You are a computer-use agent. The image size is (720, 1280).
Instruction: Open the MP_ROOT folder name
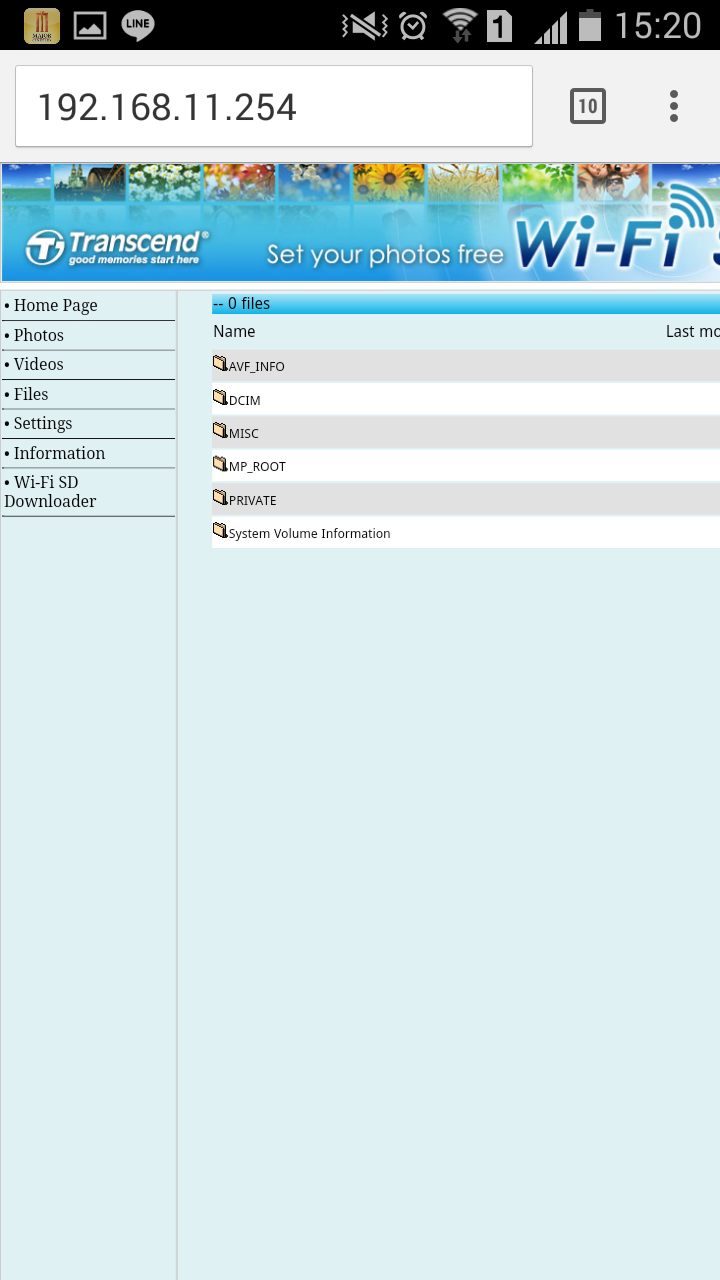click(x=257, y=467)
